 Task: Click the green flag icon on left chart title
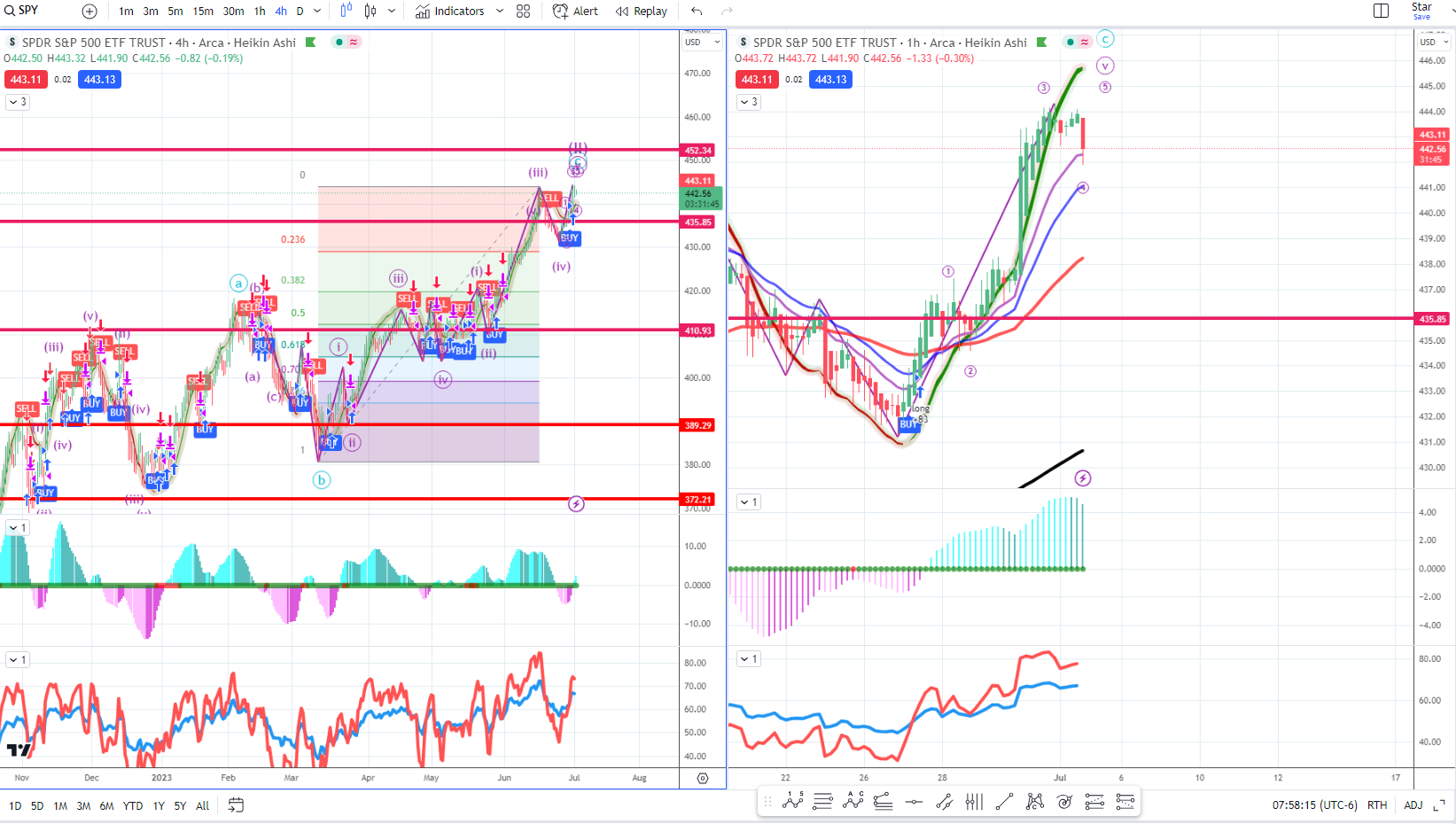coord(310,42)
